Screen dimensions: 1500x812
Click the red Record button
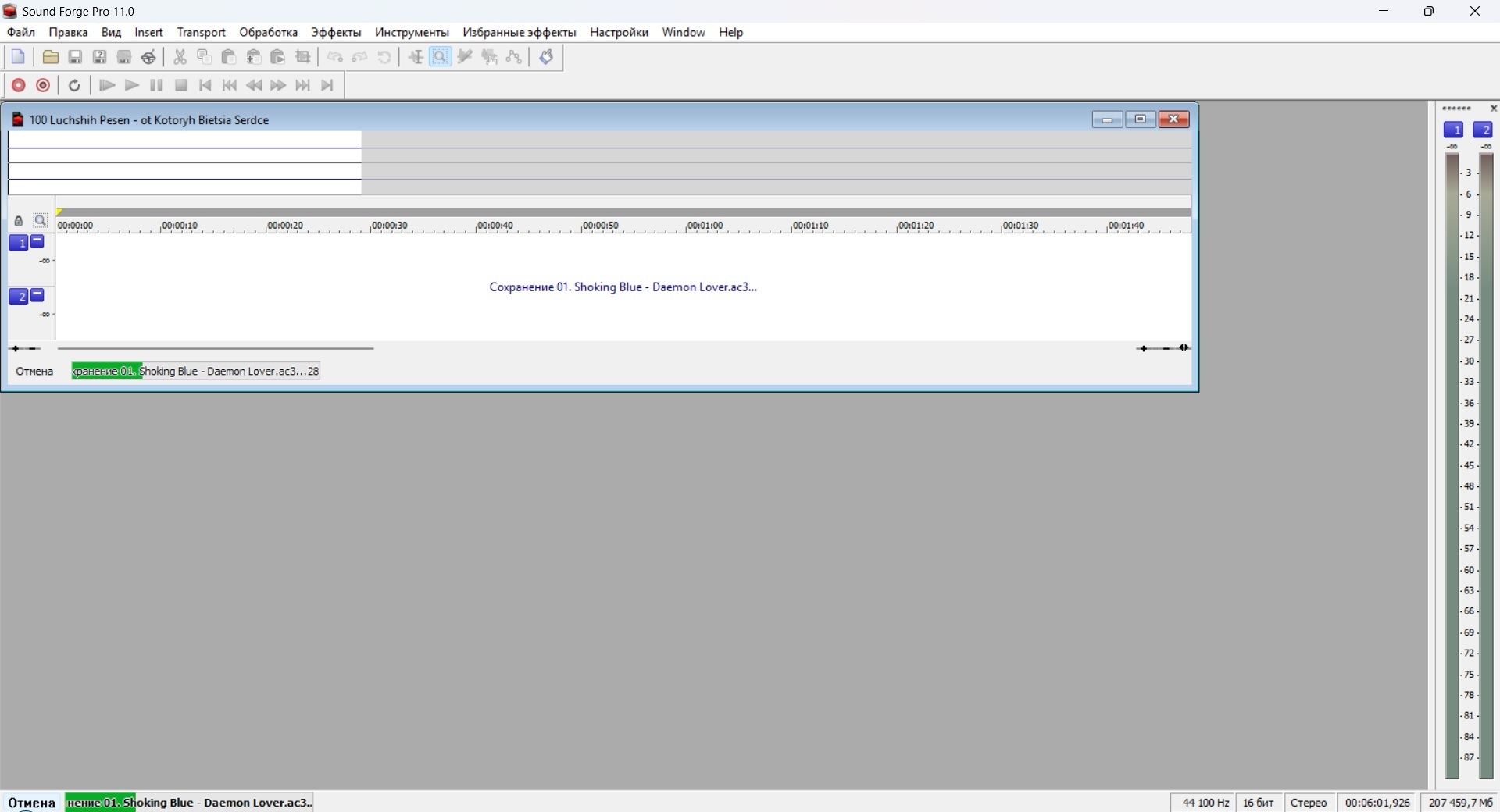19,86
